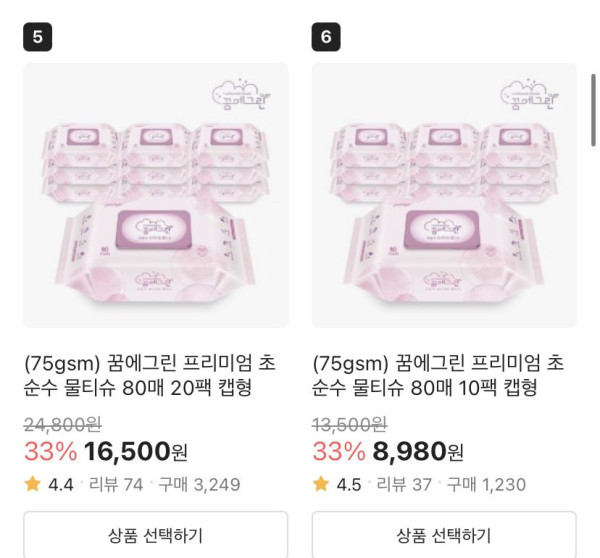Click the 8,980원 sale price
The width and height of the screenshot is (600, 558).
click(x=418, y=452)
